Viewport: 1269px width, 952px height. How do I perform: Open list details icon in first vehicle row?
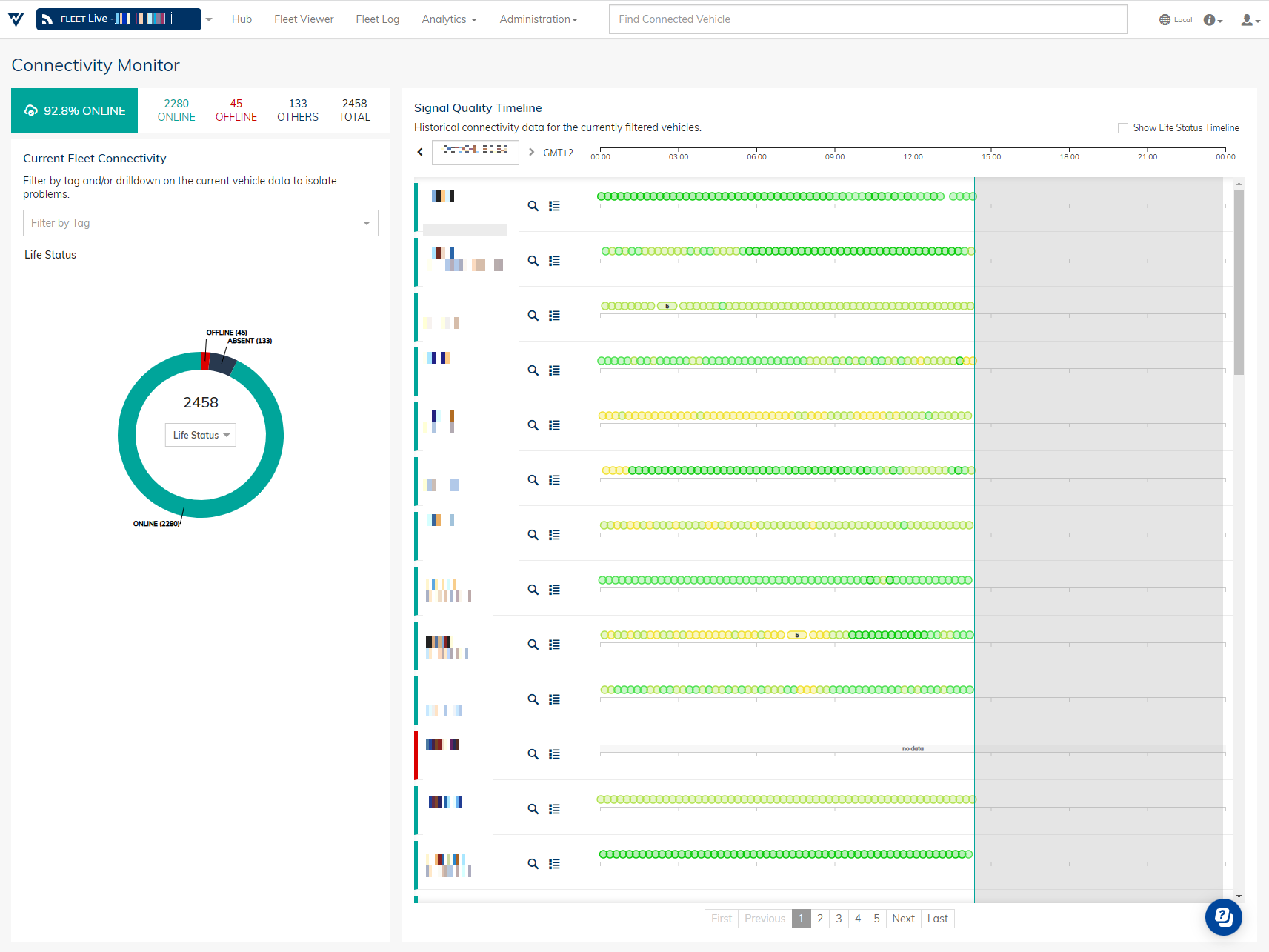click(x=554, y=206)
